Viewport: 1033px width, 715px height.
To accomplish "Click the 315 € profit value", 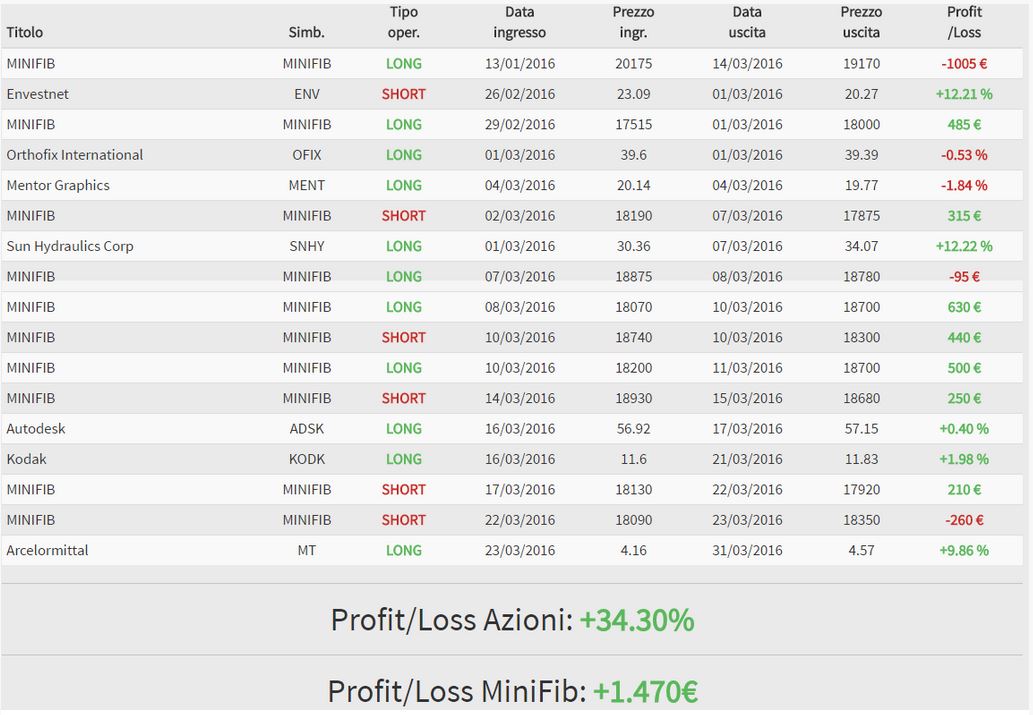I will [964, 216].
